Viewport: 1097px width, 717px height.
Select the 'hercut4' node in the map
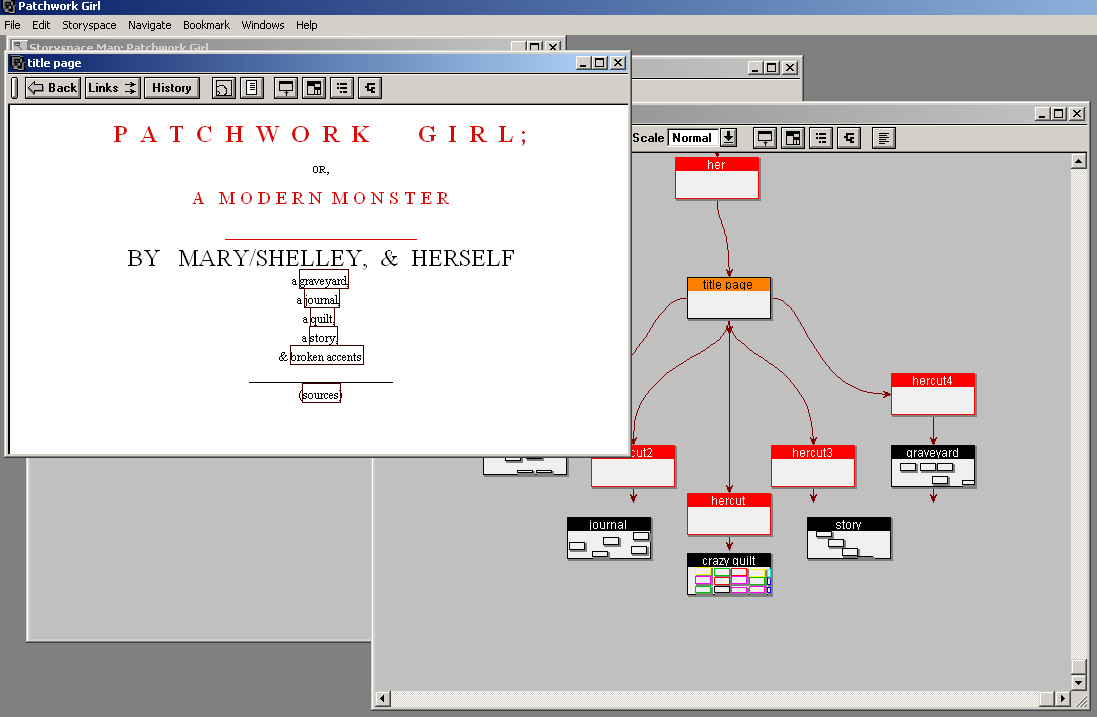coord(933,394)
